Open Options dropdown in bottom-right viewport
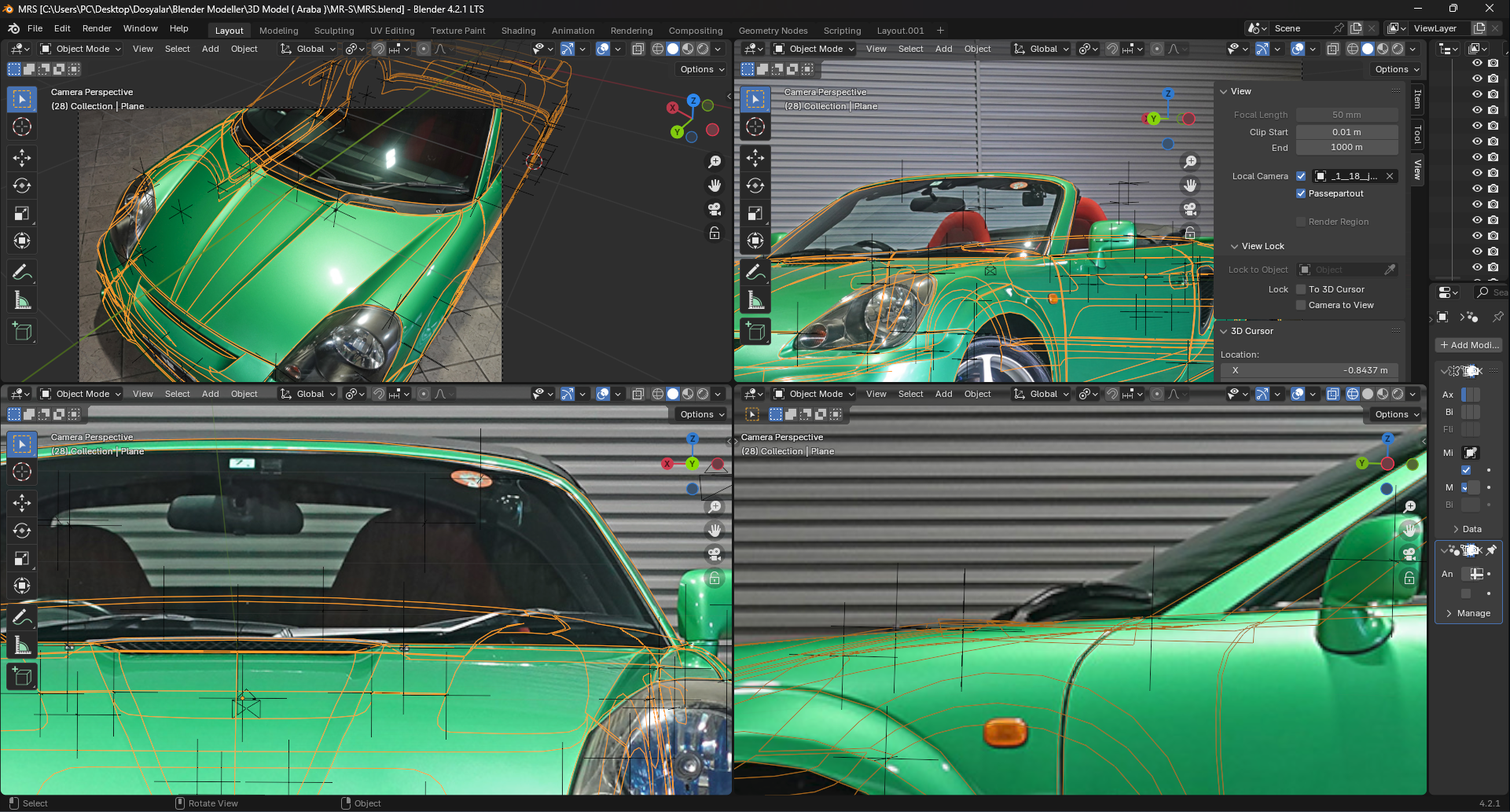 click(x=1397, y=414)
